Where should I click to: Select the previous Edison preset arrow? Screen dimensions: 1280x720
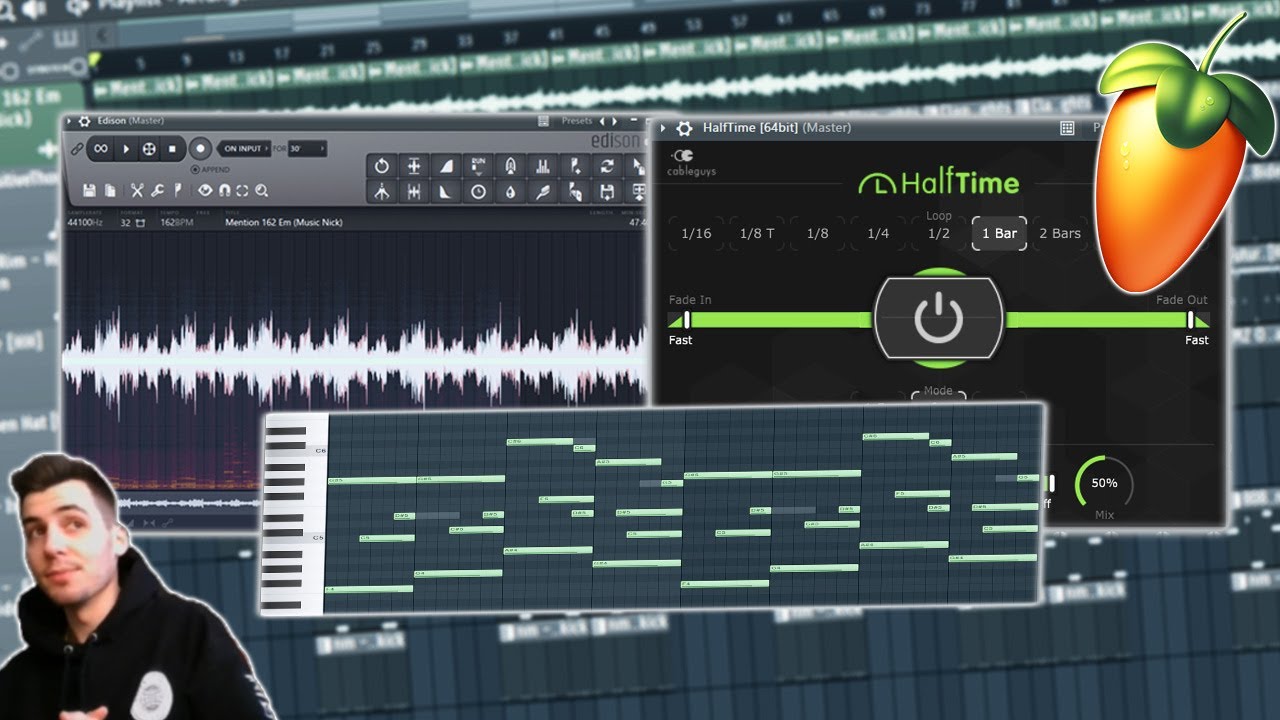click(x=602, y=120)
